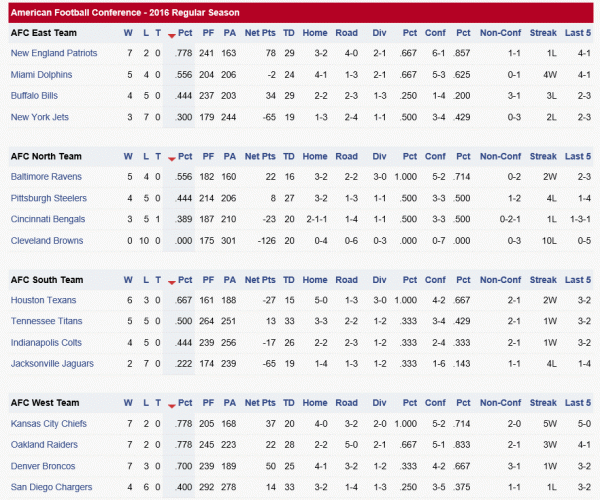Open the Cleveland Browns team link
This screenshot has width=600, height=500.
tap(47, 241)
